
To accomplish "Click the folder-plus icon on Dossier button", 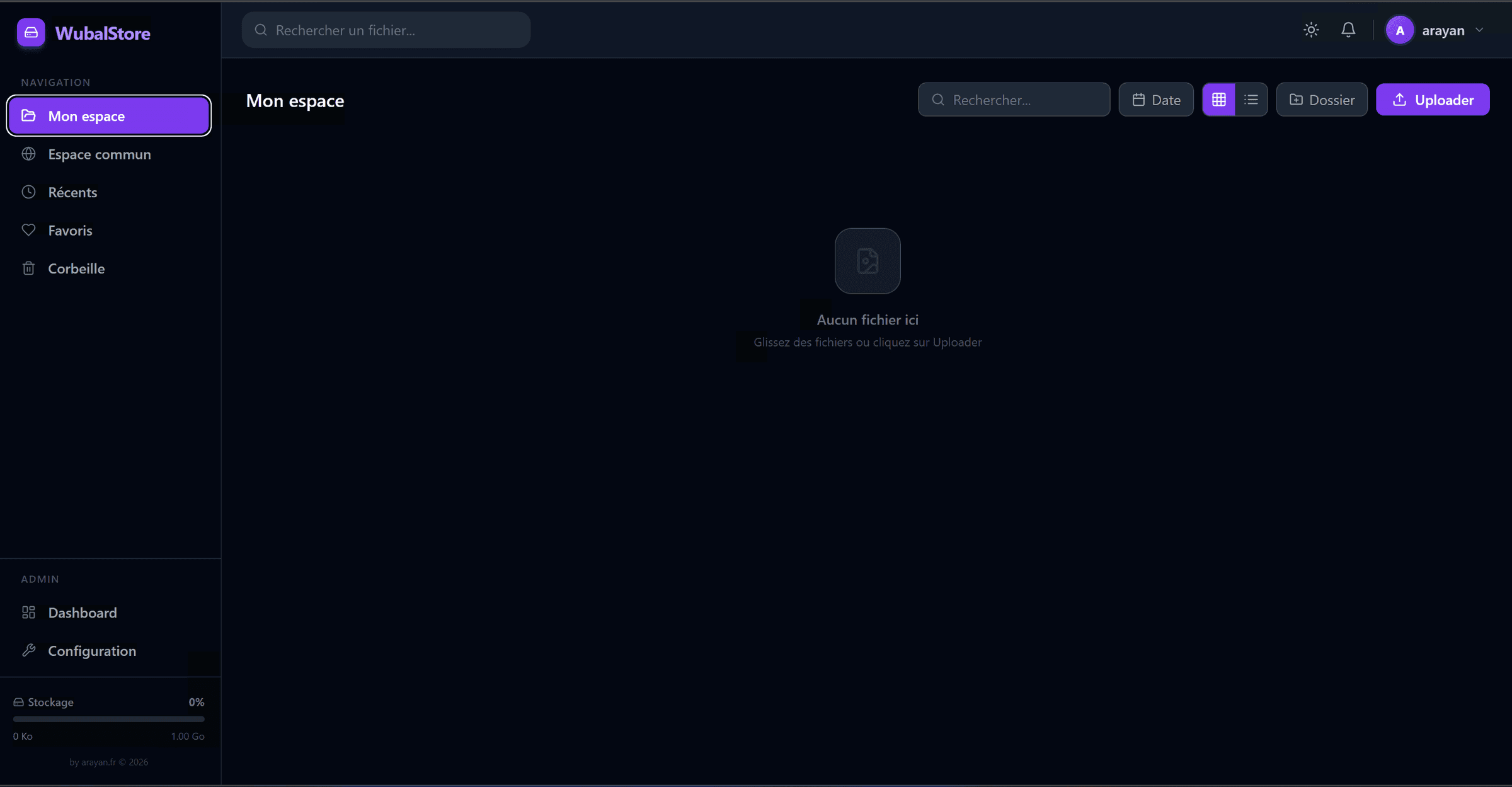I will (x=1296, y=100).
